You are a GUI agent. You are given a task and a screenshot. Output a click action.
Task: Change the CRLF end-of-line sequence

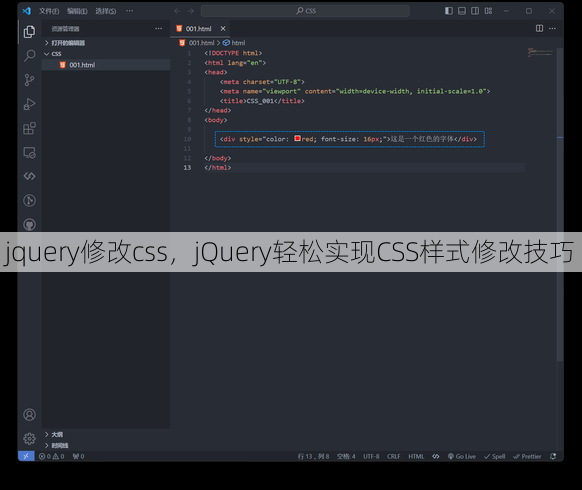[393, 456]
